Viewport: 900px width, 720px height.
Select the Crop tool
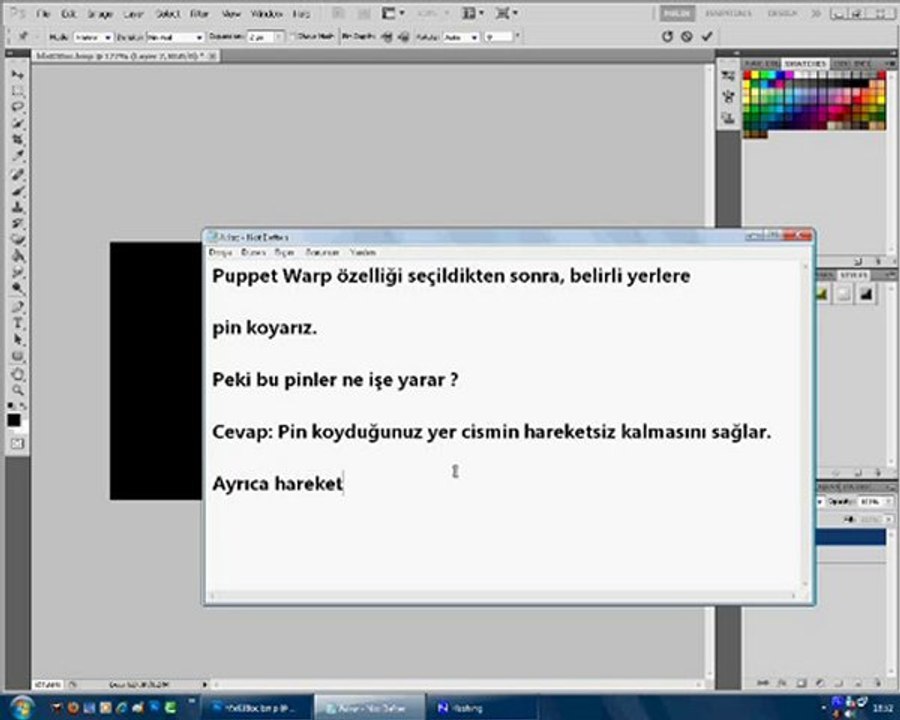pos(17,140)
